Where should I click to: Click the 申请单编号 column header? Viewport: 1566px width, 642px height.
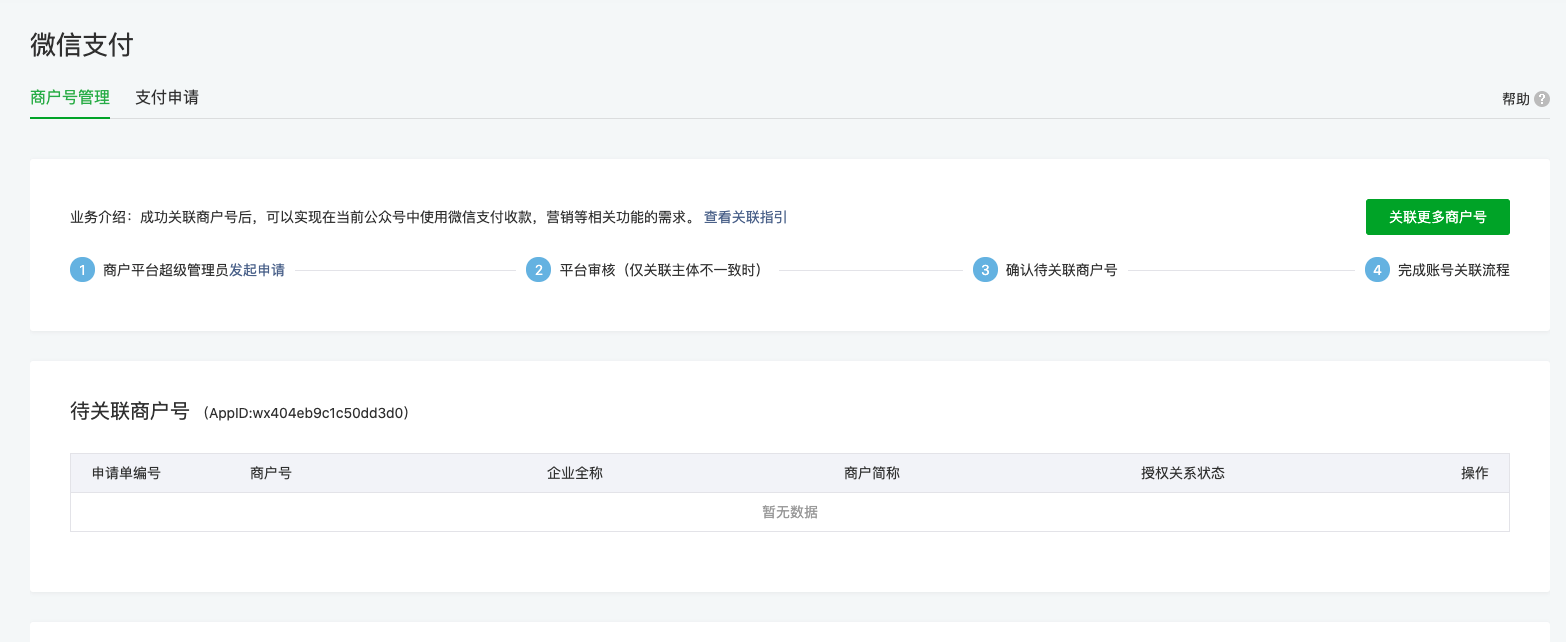(x=126, y=473)
